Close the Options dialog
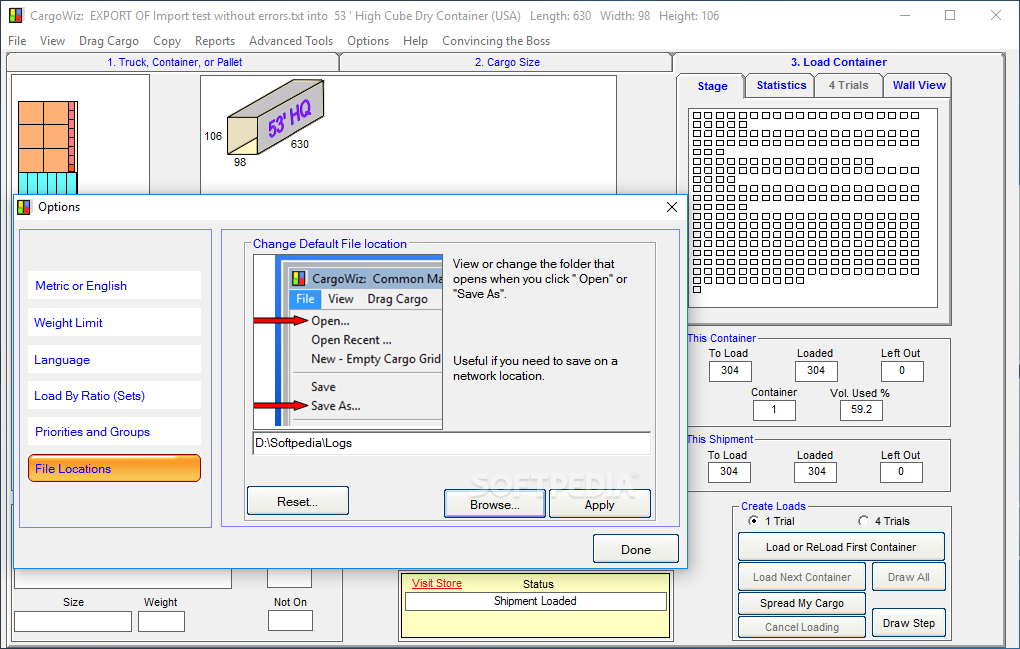The width and height of the screenshot is (1020, 649). click(x=672, y=207)
